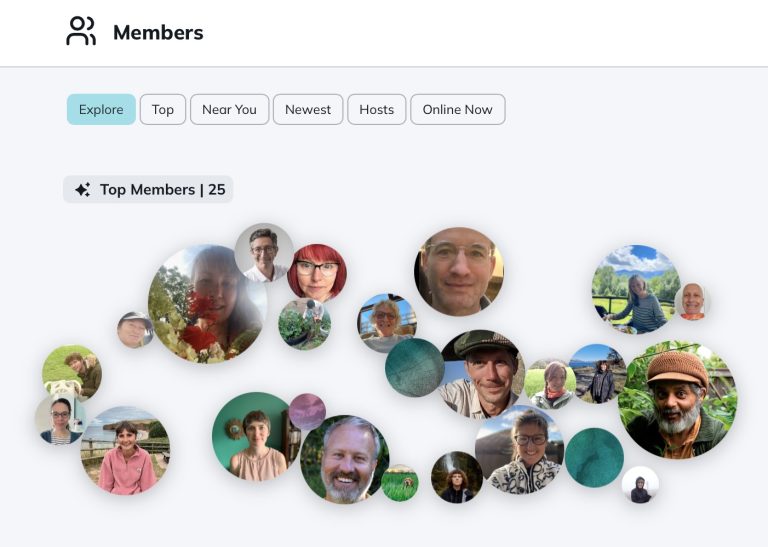Select the large avatar of man with glasses
Image resolution: width=768 pixels, height=547 pixels.
click(459, 271)
